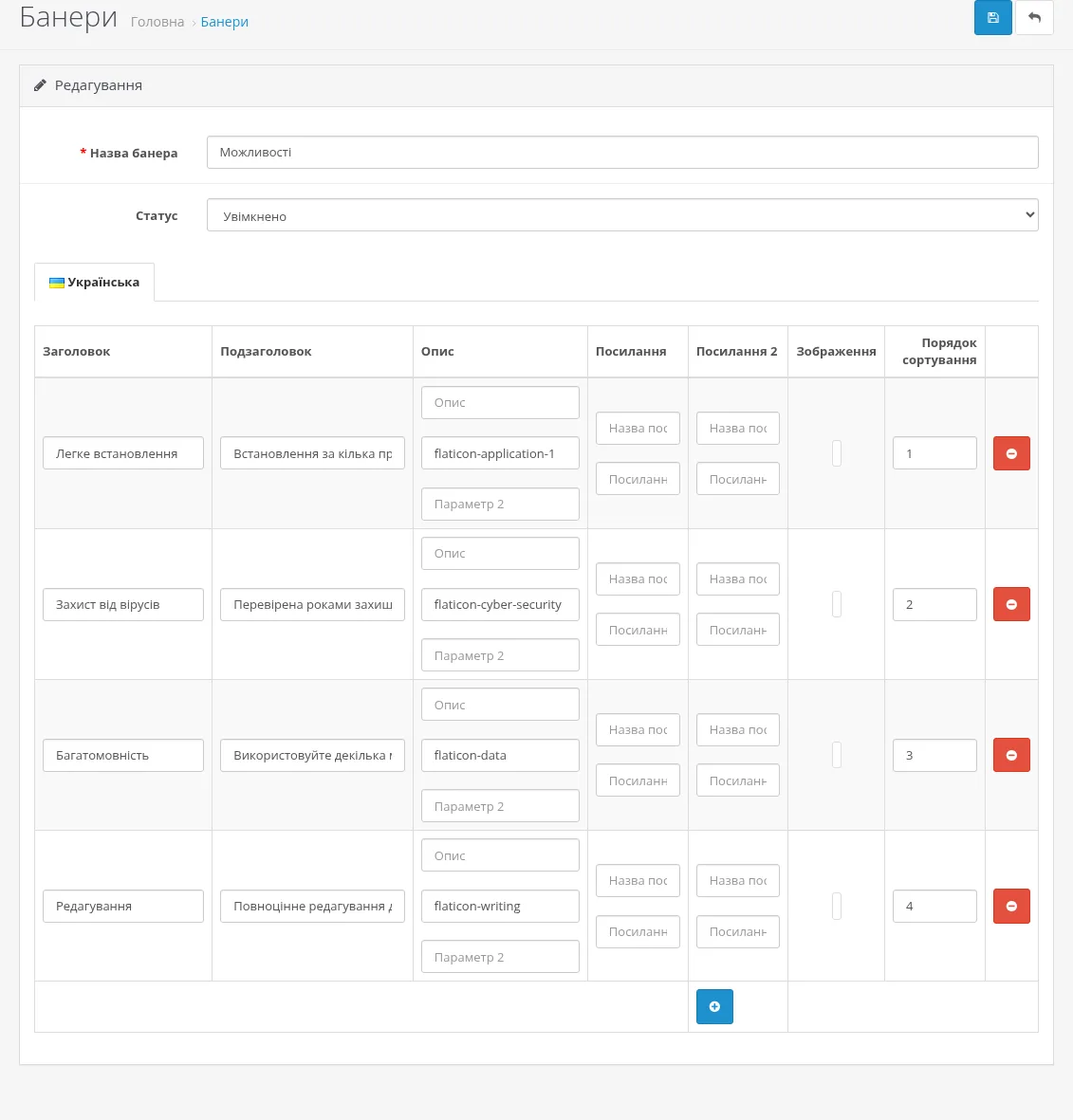Select the Українська language tab
Screen dimensions: 1073x1120
94,283
